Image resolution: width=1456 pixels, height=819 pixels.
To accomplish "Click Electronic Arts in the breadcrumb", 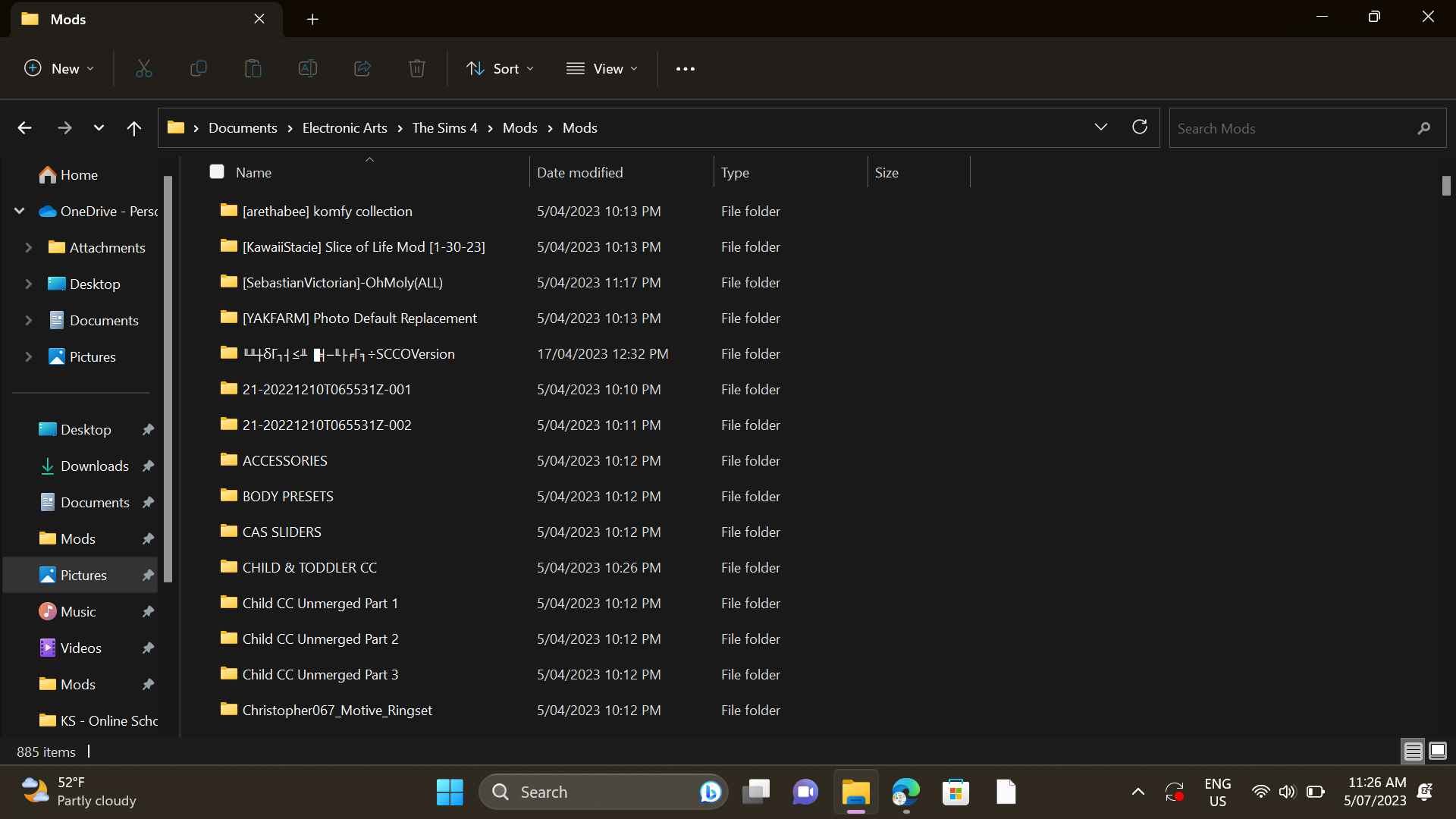I will [x=344, y=128].
